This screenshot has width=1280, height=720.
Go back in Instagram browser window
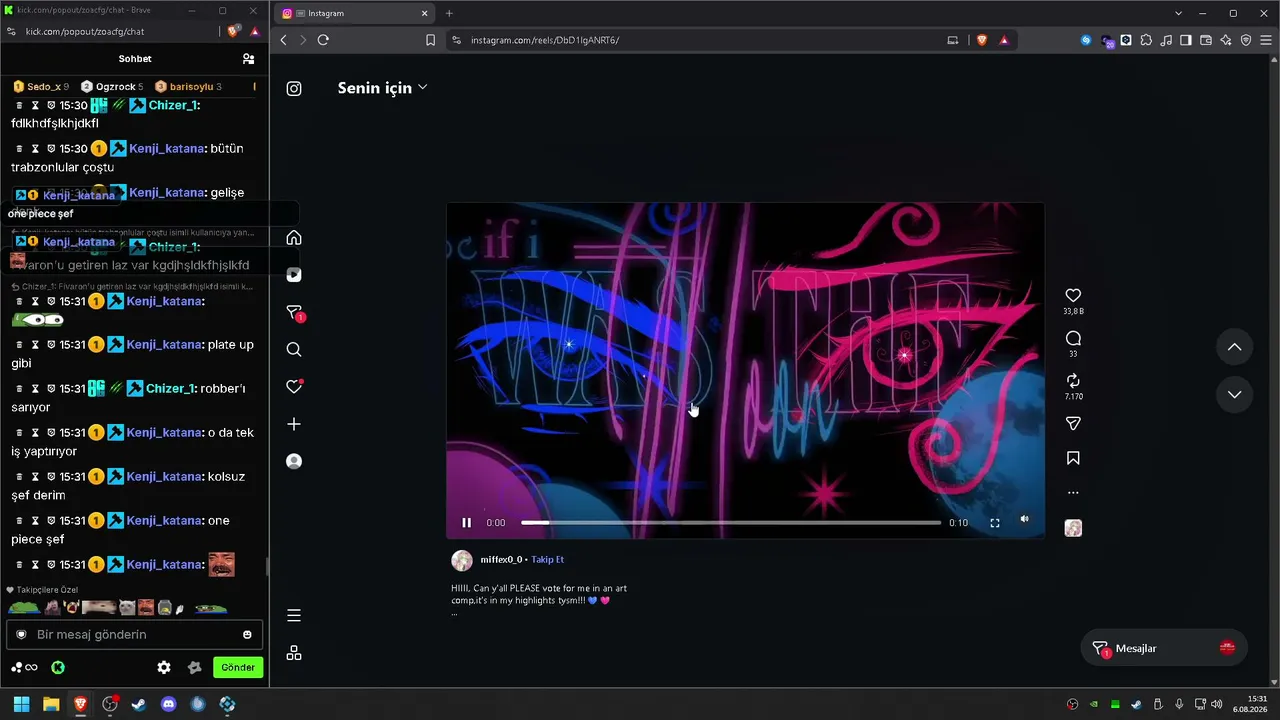tap(284, 40)
